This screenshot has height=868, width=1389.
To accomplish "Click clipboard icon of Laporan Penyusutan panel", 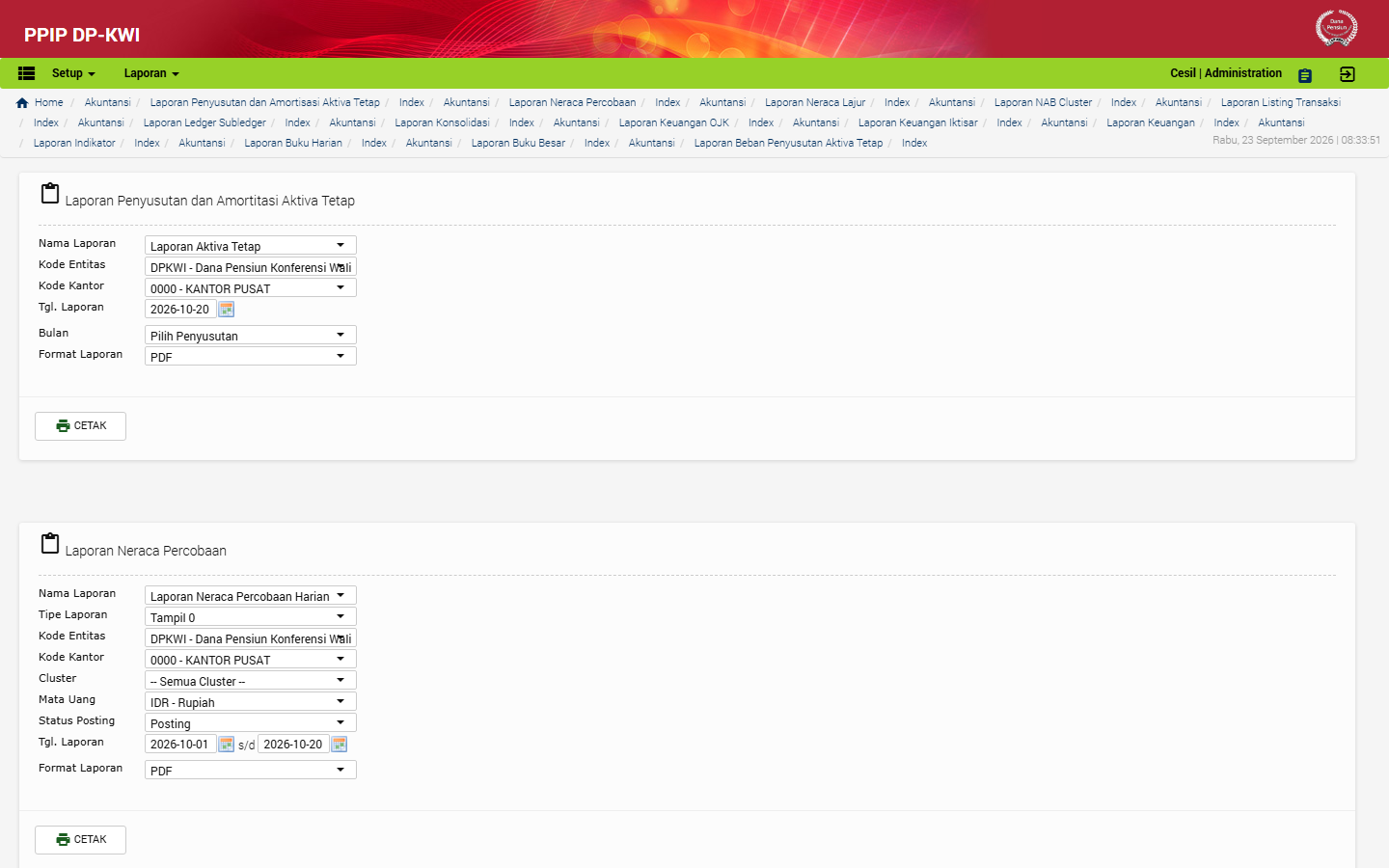I will [50, 194].
